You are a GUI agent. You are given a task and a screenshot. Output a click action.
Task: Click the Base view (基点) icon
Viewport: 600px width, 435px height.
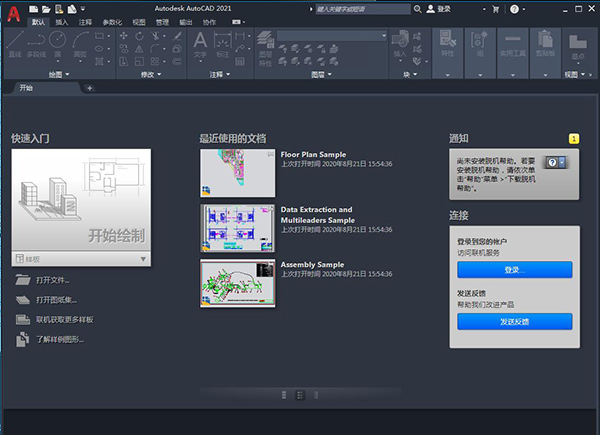coord(577,46)
